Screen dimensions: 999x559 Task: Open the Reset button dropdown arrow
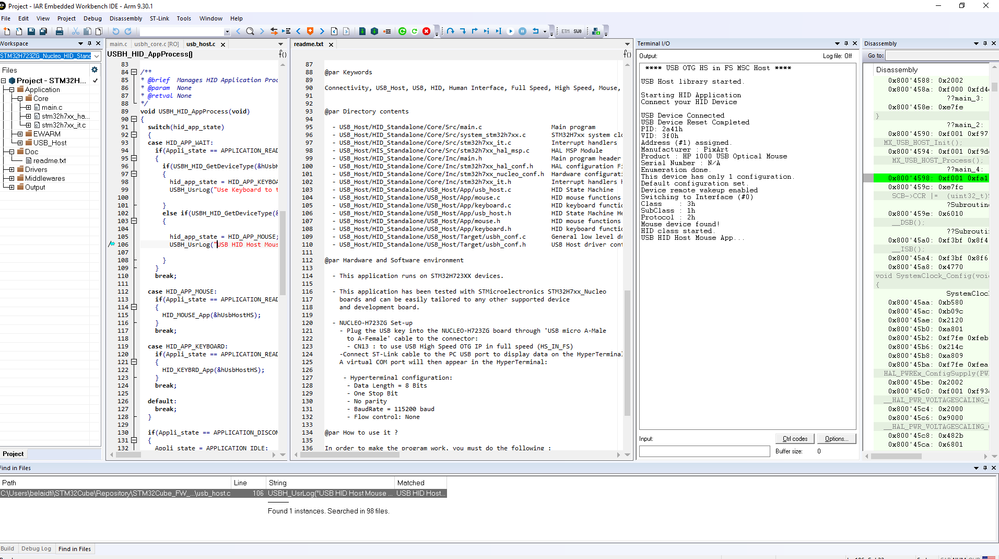click(x=544, y=31)
